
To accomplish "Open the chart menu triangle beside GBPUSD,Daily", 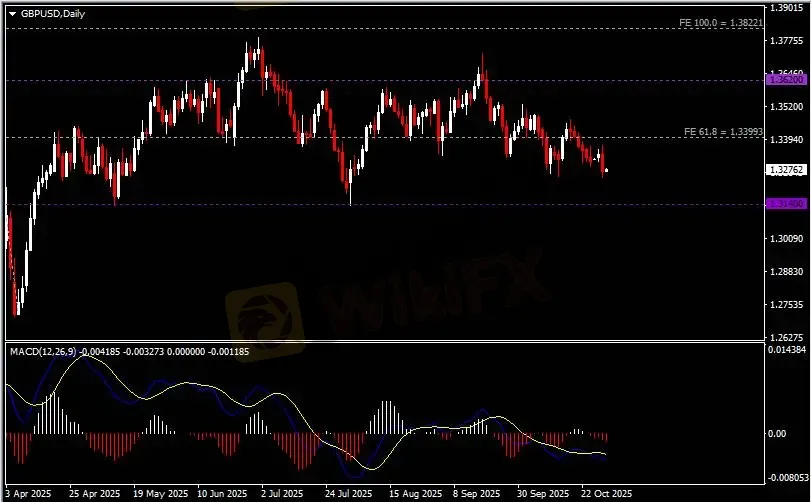I will click(x=12, y=14).
